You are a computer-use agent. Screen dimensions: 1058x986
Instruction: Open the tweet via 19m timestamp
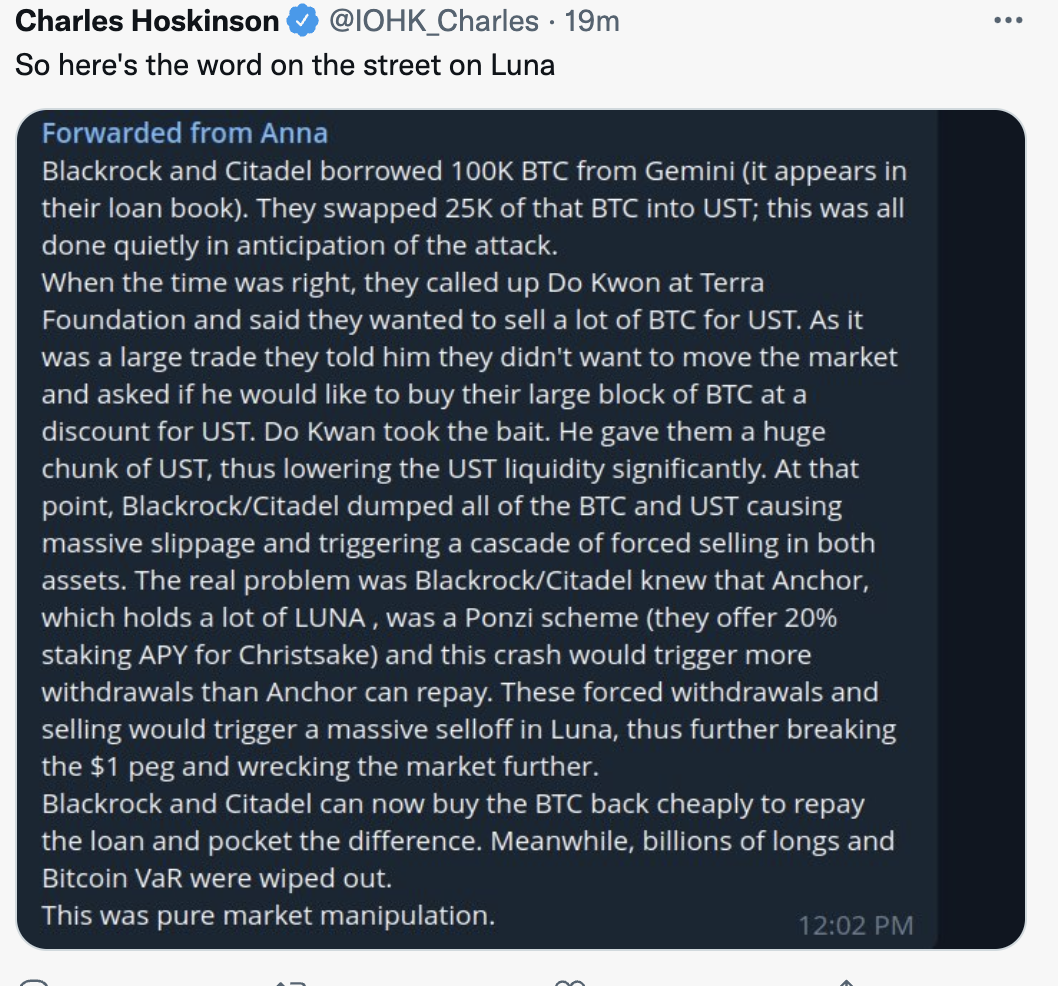click(x=592, y=21)
